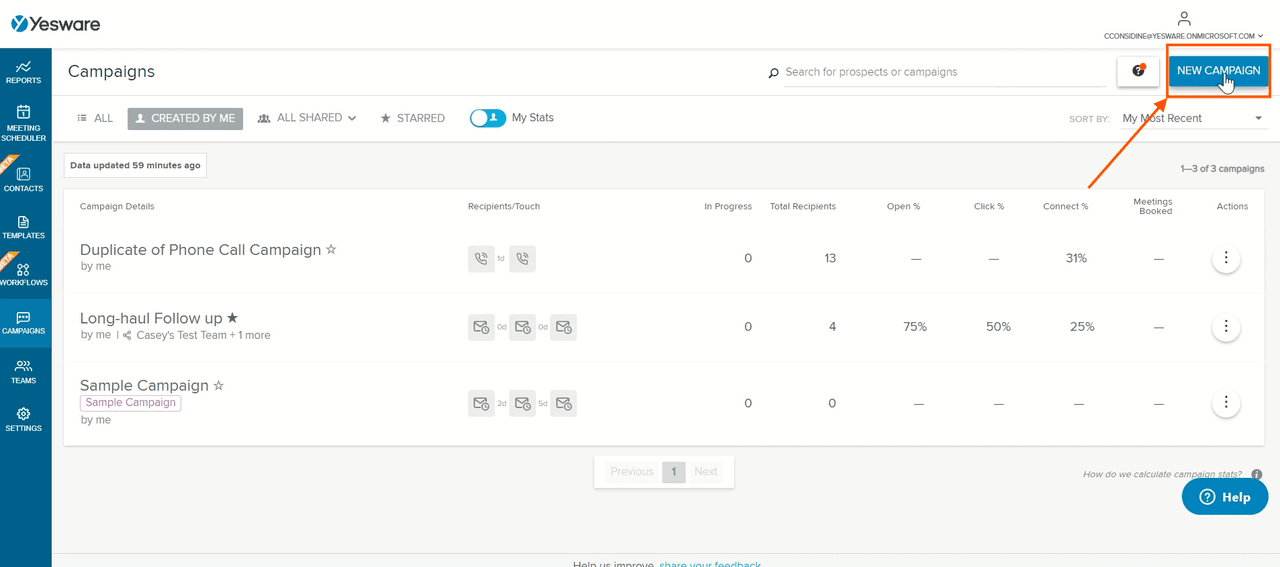
Task: Expand the ALL SHARED dropdown
Action: tap(307, 118)
